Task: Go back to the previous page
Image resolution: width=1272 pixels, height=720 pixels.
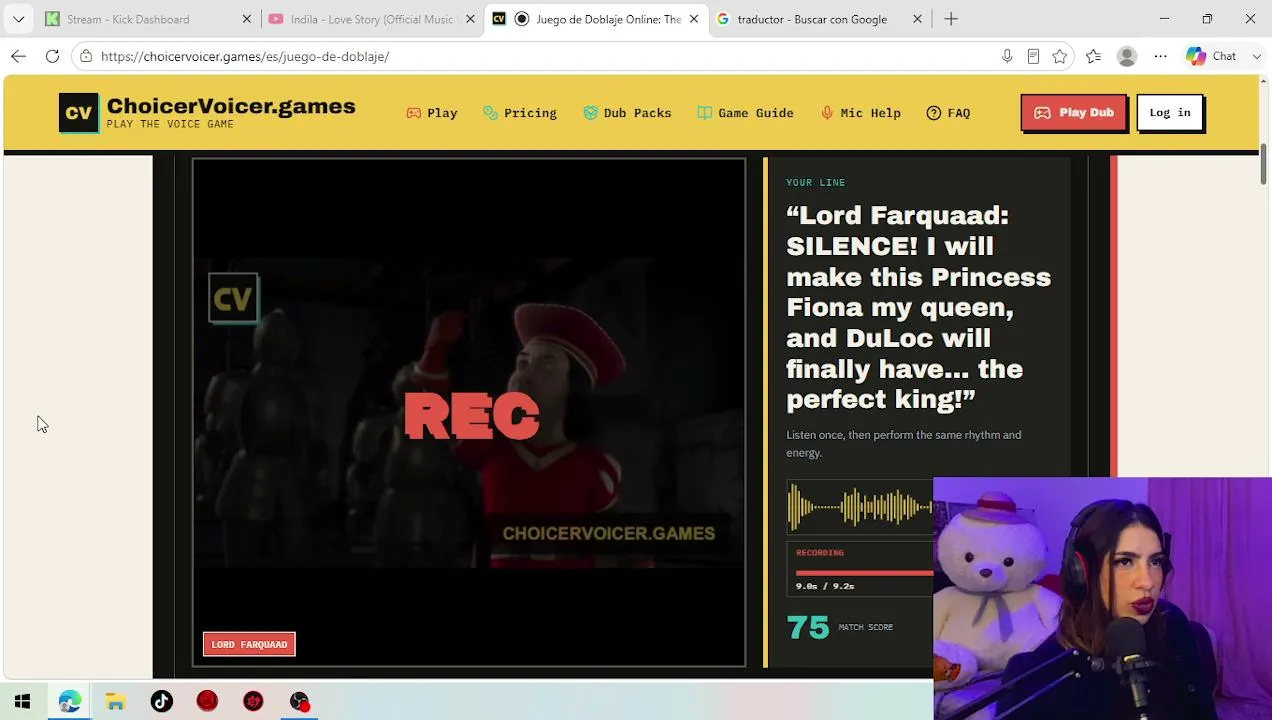Action: click(x=18, y=56)
